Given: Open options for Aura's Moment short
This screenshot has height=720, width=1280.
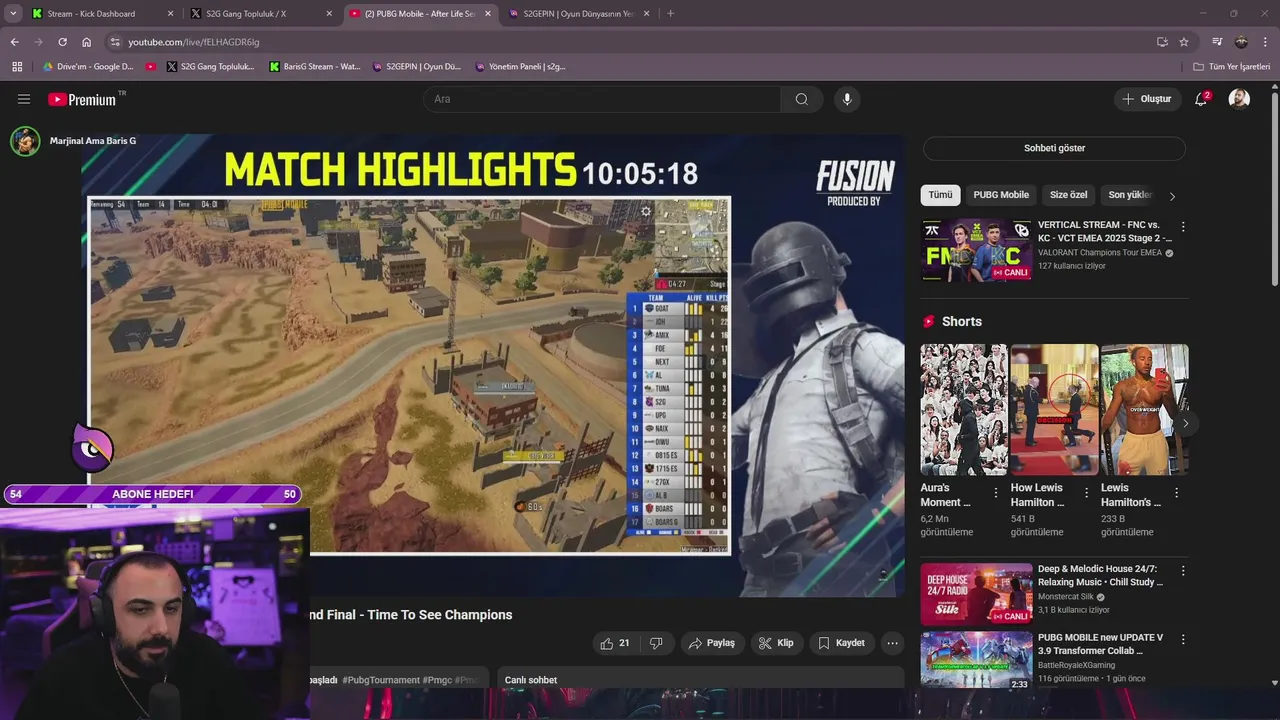Looking at the screenshot, I should (995, 493).
